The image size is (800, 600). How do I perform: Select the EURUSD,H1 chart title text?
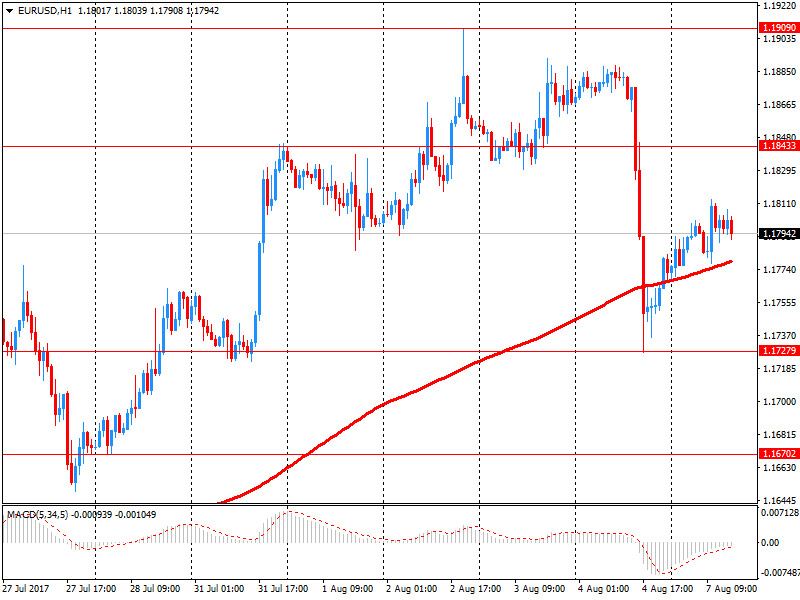[45, 11]
